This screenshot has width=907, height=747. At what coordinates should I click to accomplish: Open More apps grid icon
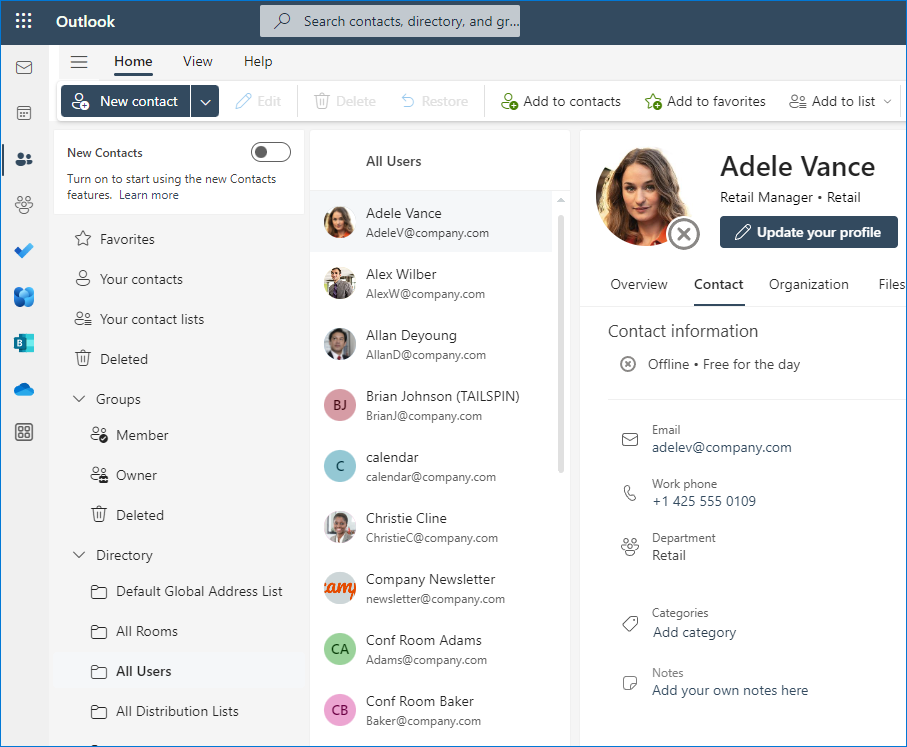coord(24,432)
